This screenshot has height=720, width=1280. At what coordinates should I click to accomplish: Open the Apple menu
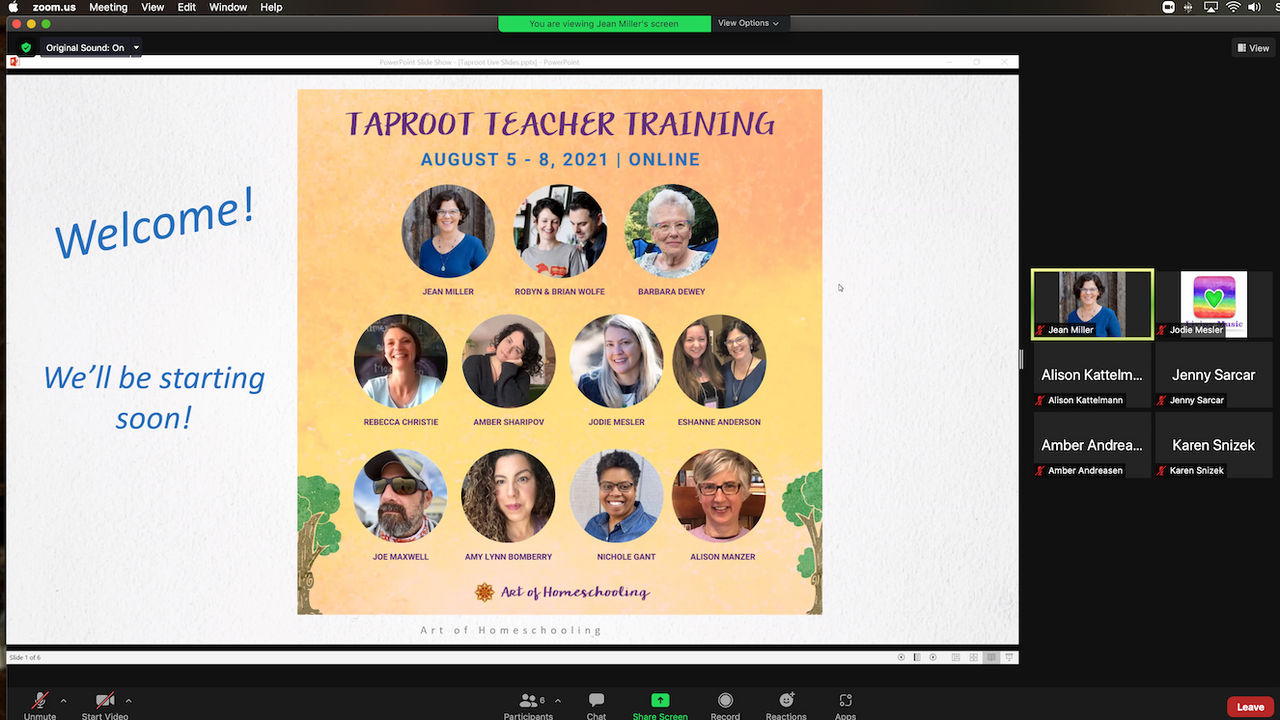(14, 7)
